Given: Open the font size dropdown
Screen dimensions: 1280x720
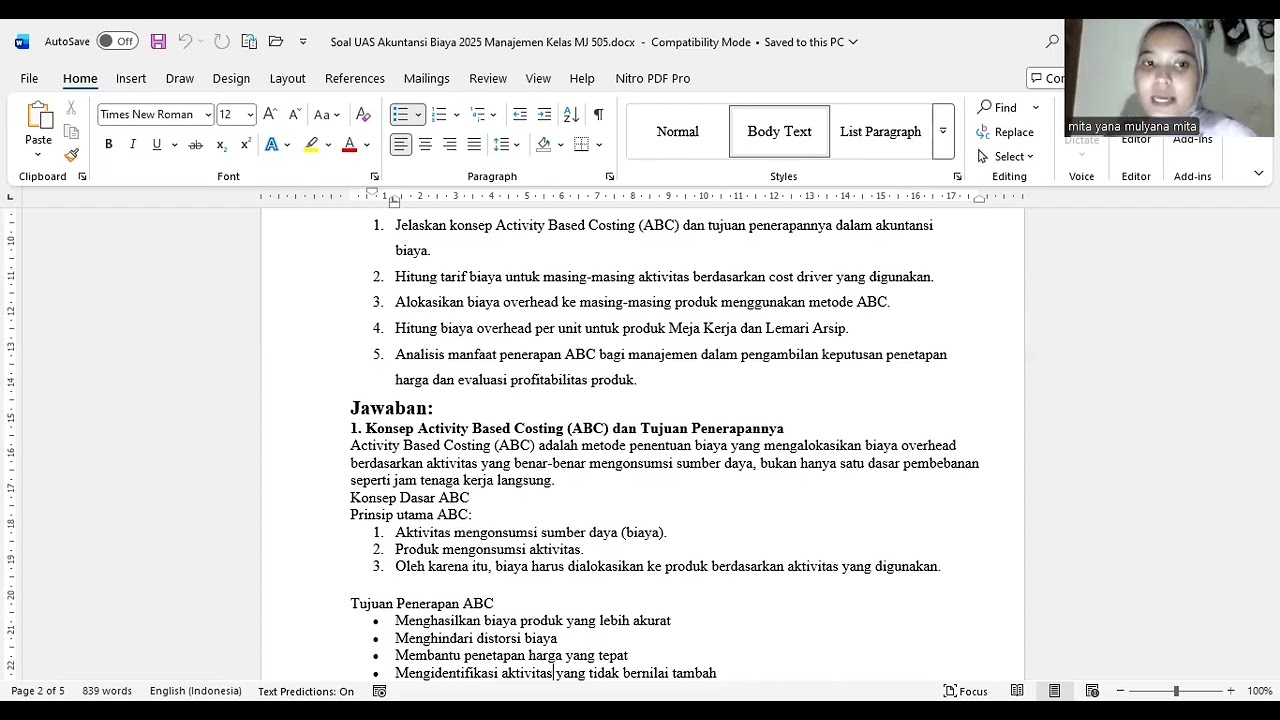Looking at the screenshot, I should pyautogui.click(x=250, y=115).
